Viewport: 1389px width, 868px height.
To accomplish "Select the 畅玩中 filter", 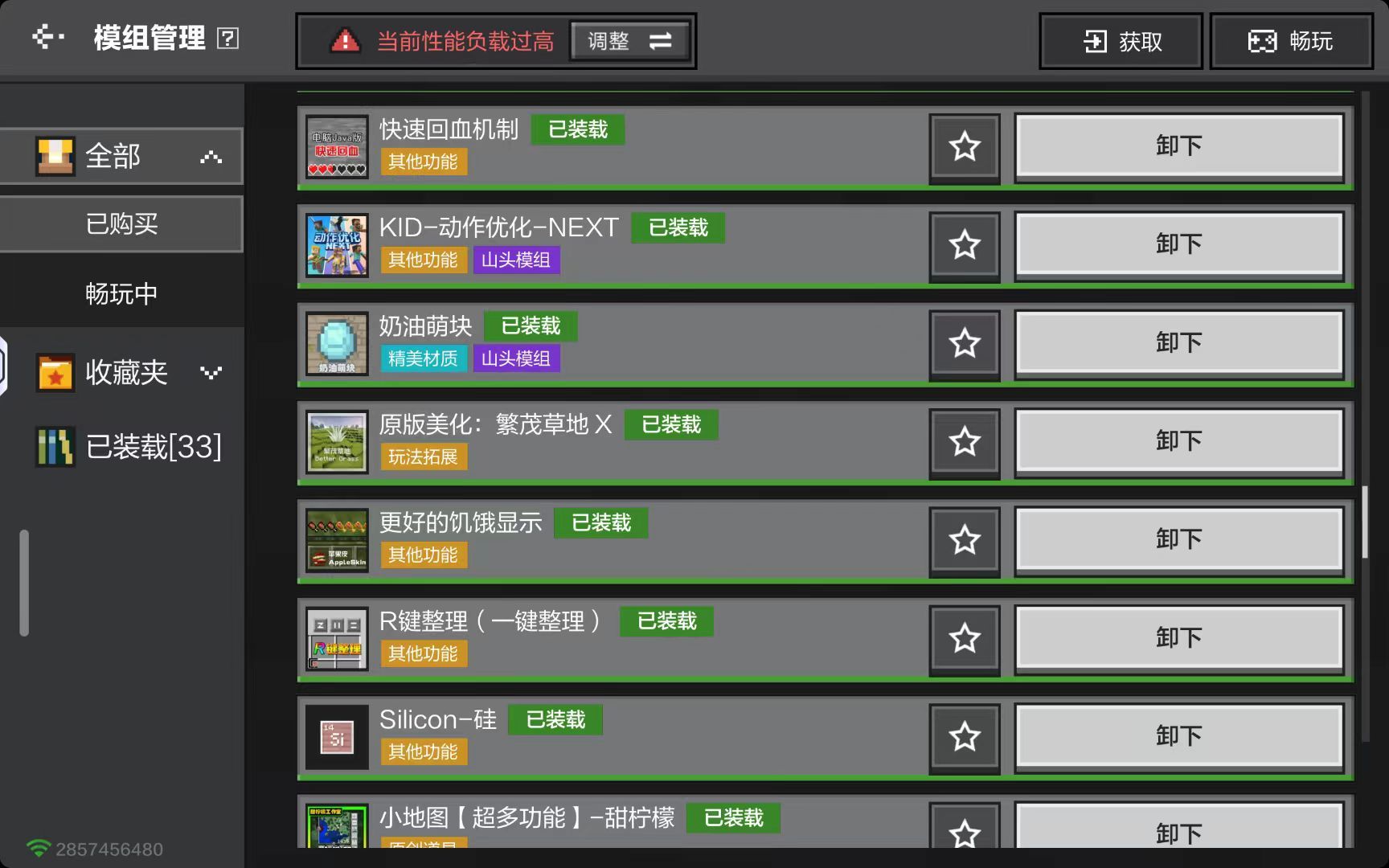I will click(121, 293).
